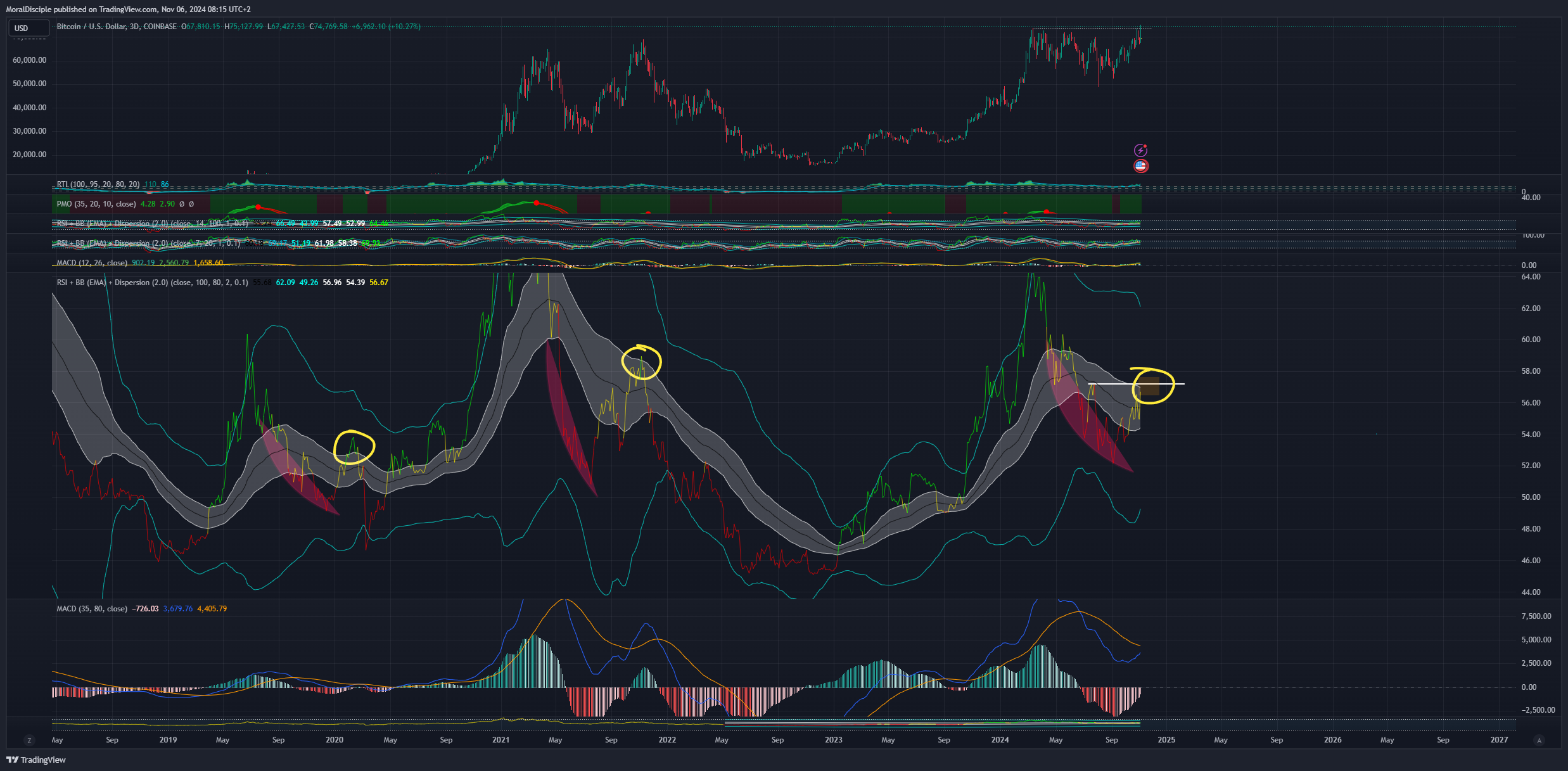Click the 44.00 RSI scale label

coord(1531,592)
